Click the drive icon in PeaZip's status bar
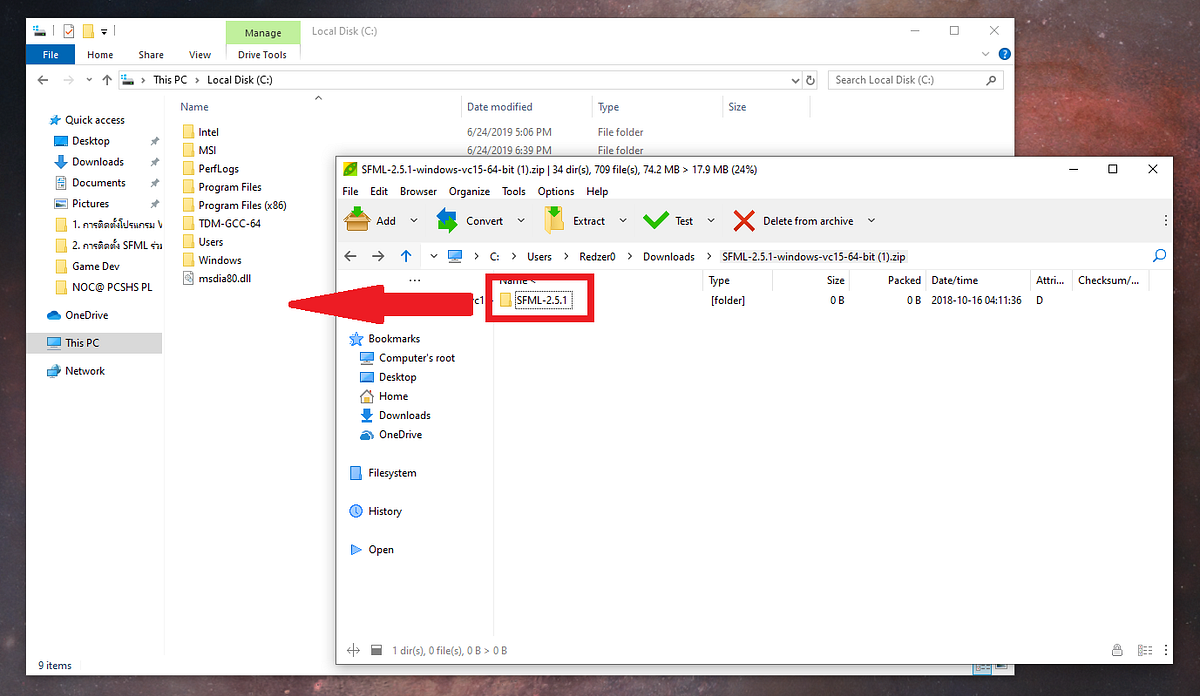 point(376,650)
